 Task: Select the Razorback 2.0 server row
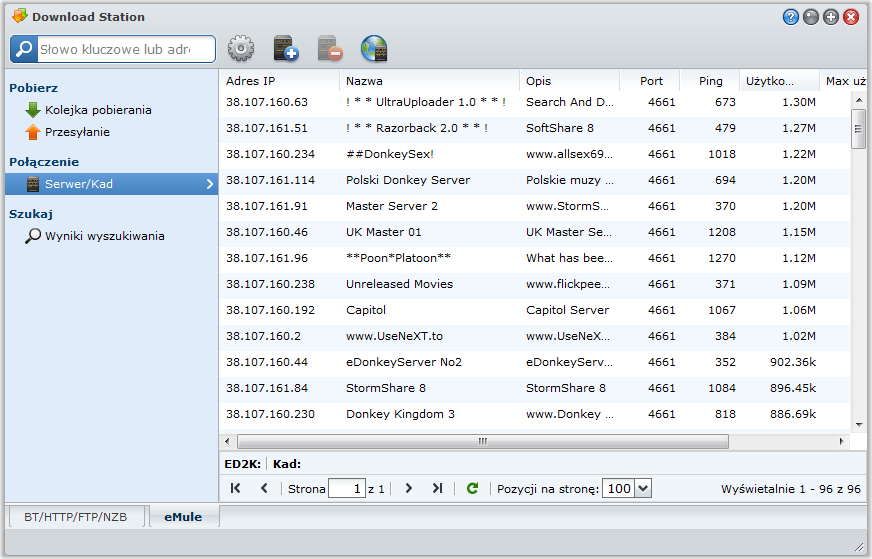[x=535, y=128]
